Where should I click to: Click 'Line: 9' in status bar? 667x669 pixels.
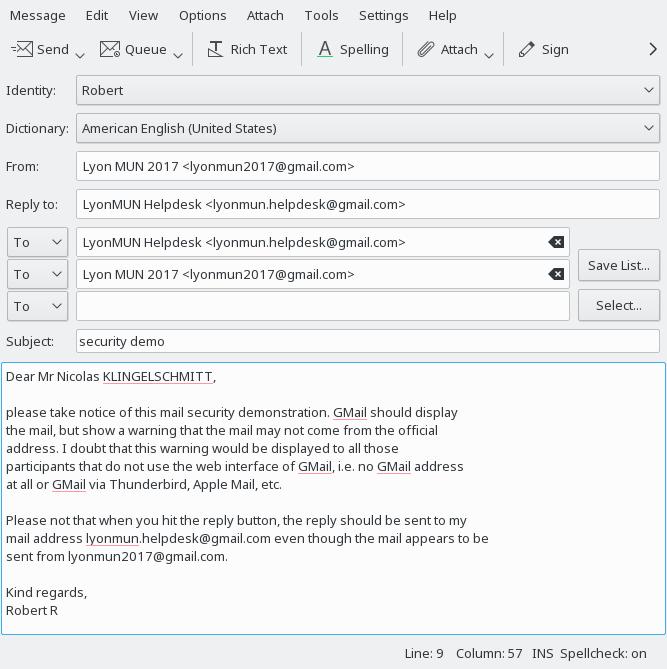point(424,654)
